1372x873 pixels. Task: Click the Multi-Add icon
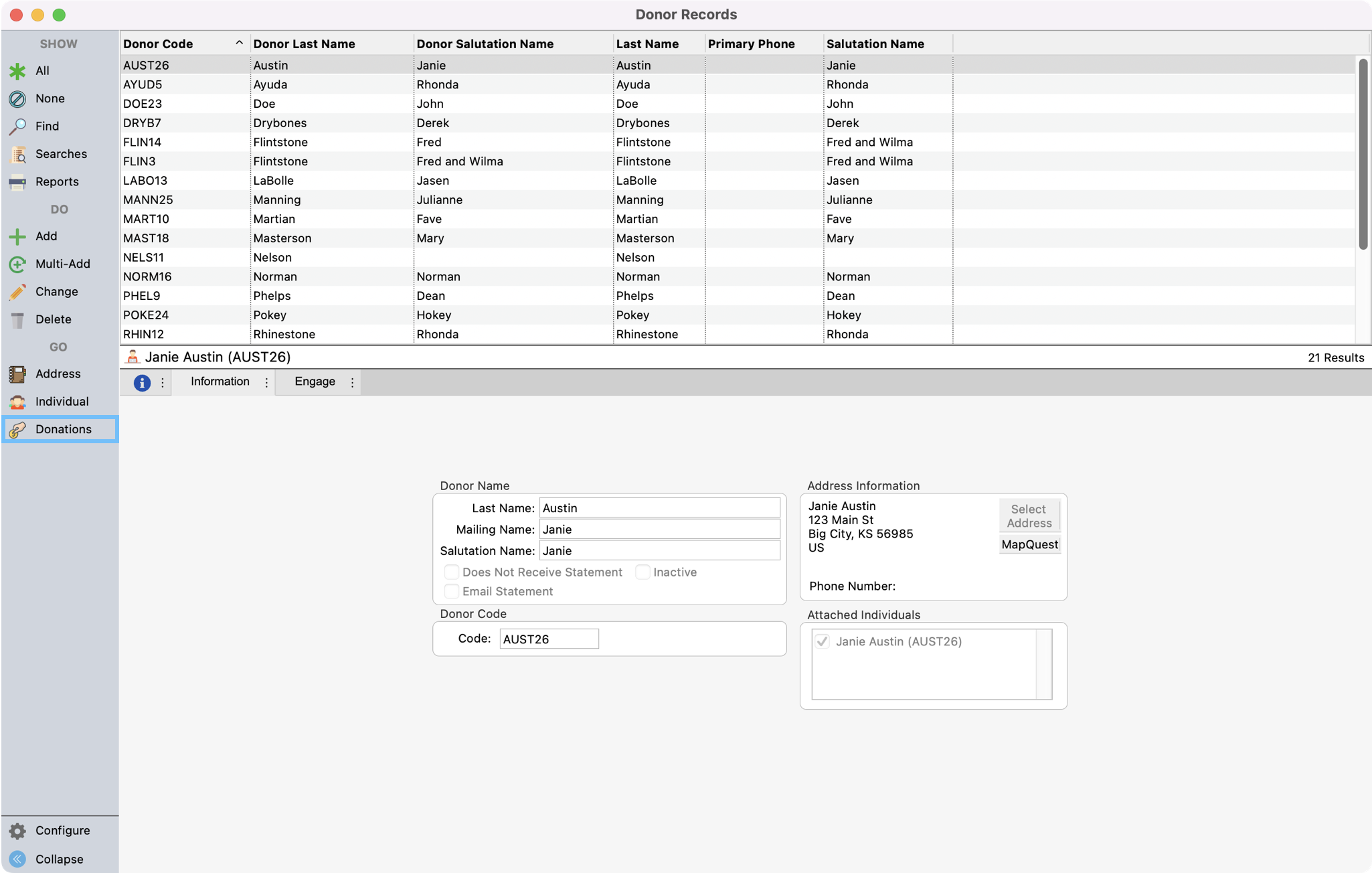[x=17, y=264]
